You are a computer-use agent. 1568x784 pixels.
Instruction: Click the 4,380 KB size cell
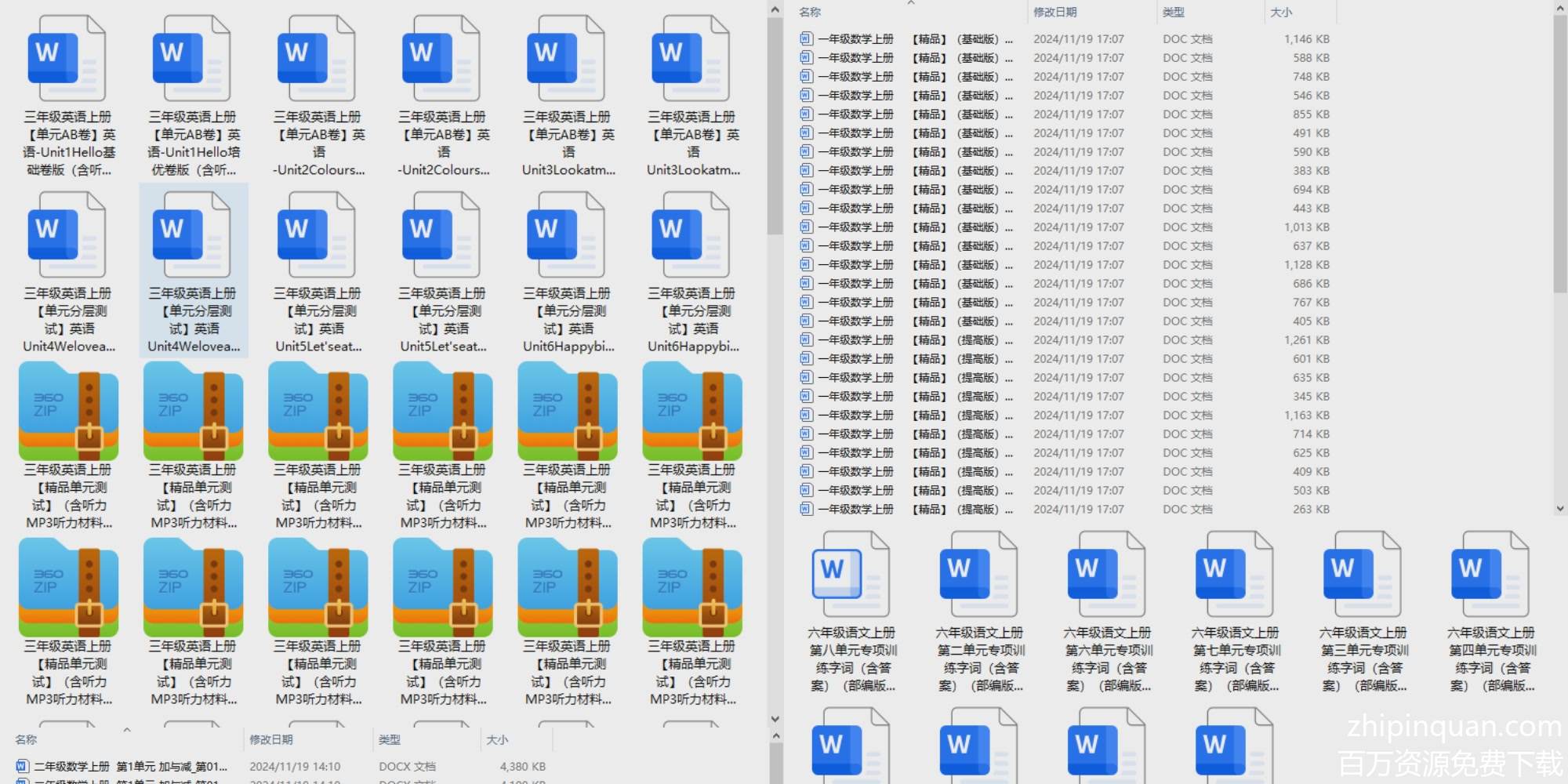tap(522, 766)
